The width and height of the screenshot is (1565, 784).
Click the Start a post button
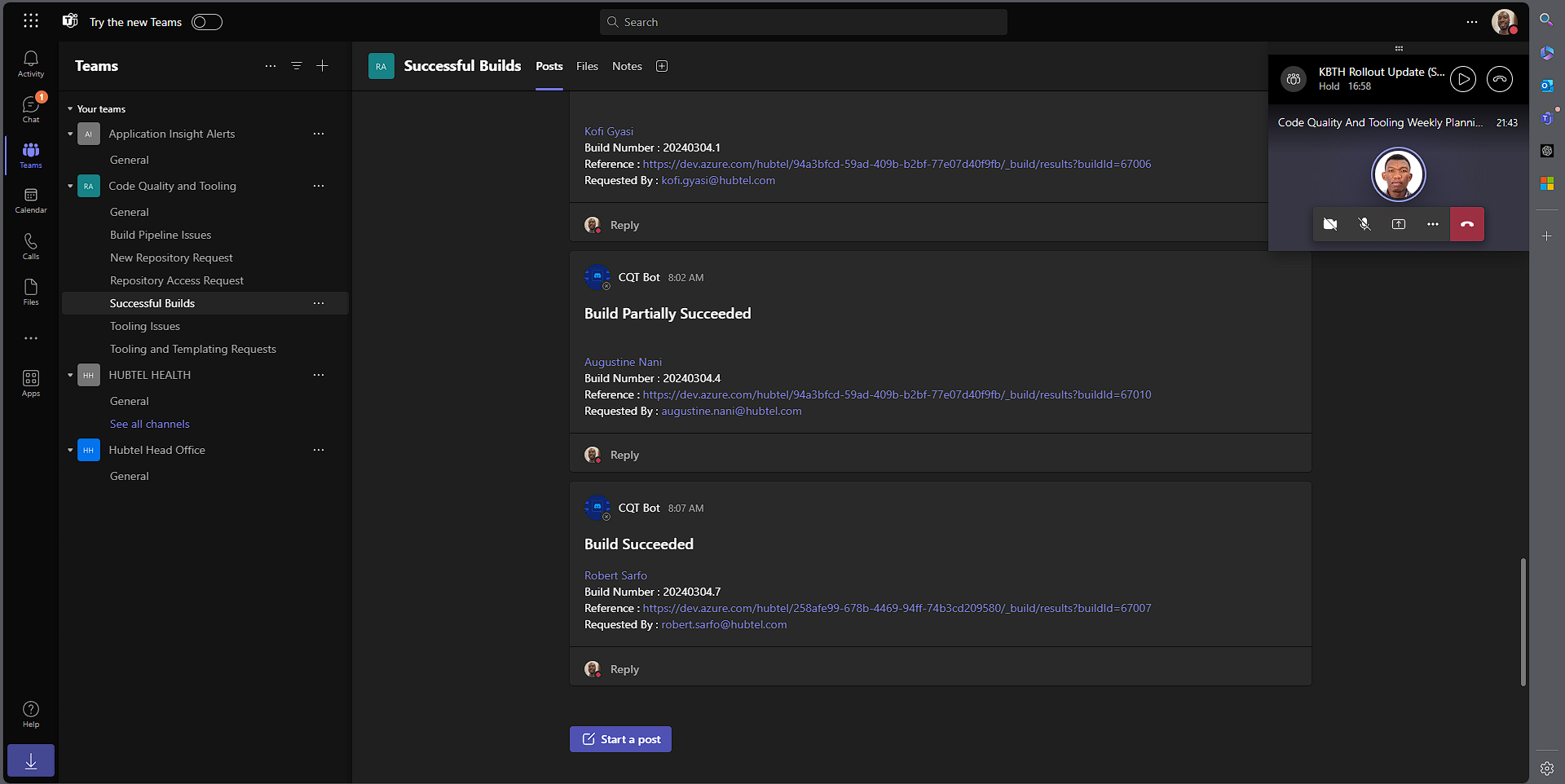click(620, 739)
